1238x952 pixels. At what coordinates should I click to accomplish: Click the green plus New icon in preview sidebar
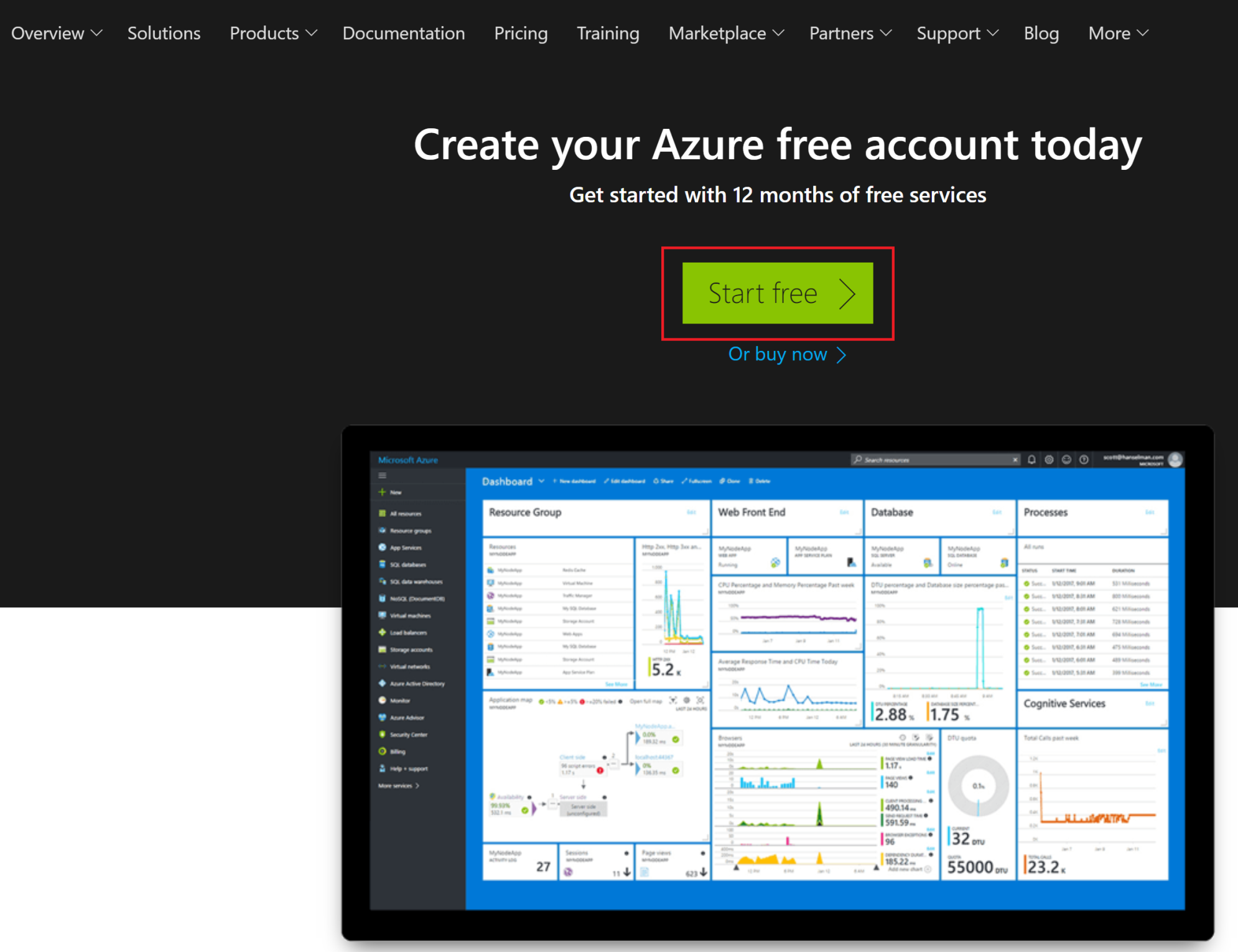[x=383, y=492]
